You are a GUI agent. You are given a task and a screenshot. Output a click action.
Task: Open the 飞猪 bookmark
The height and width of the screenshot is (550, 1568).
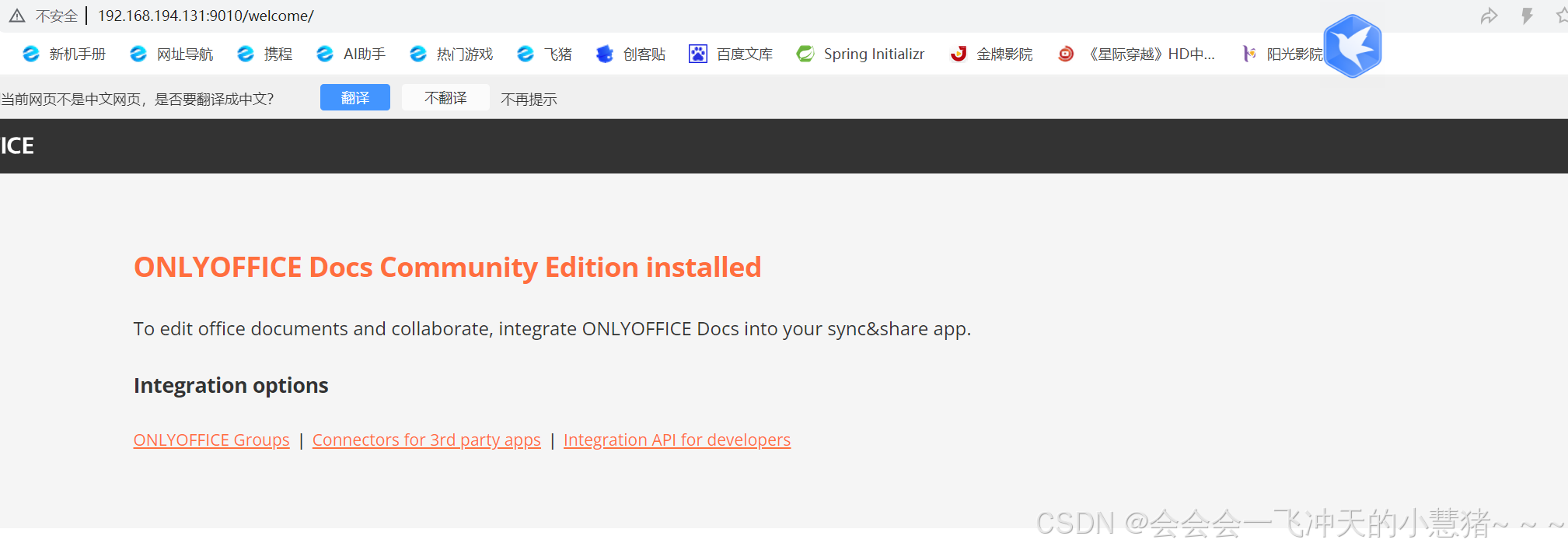coord(545,54)
